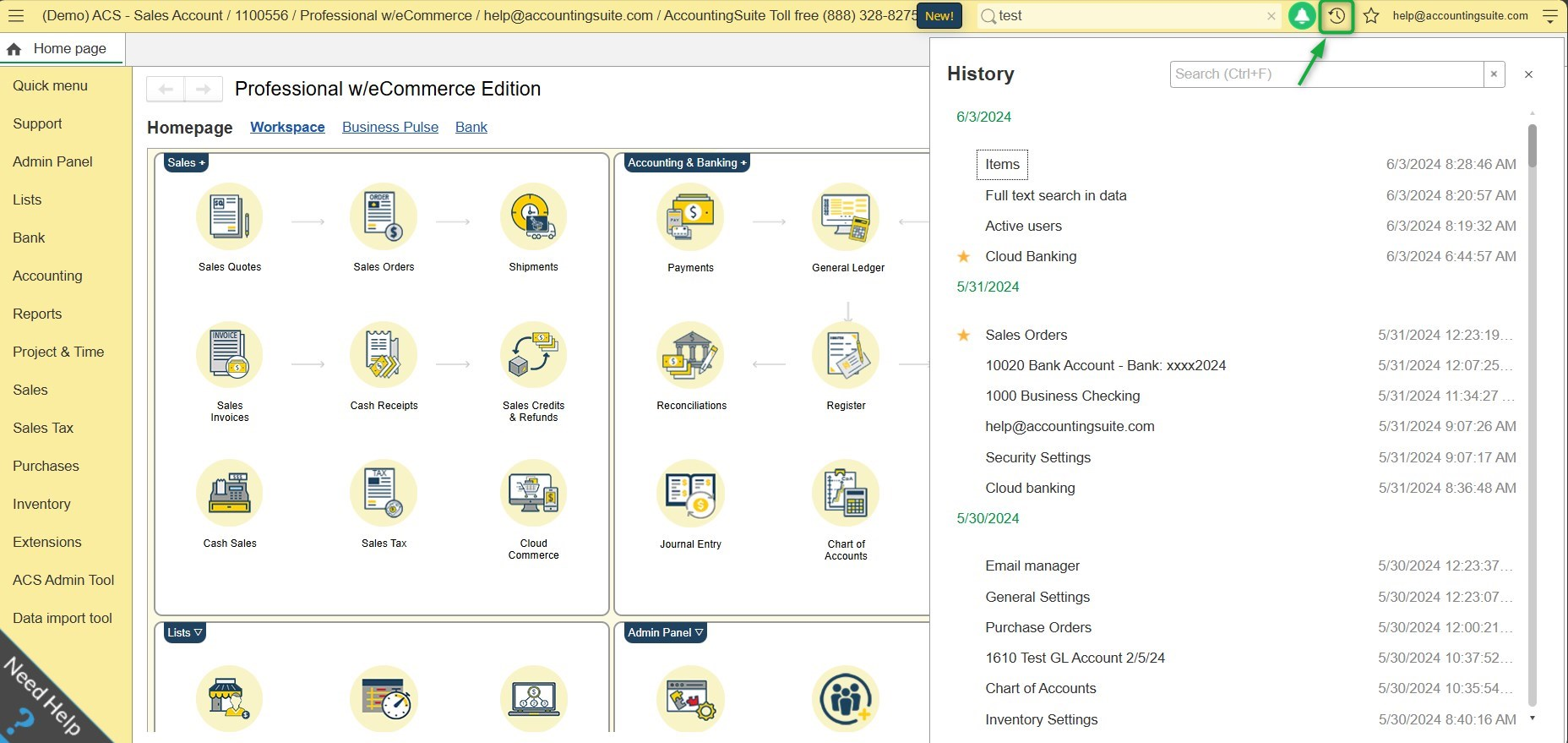Clear the History search field

point(1494,74)
